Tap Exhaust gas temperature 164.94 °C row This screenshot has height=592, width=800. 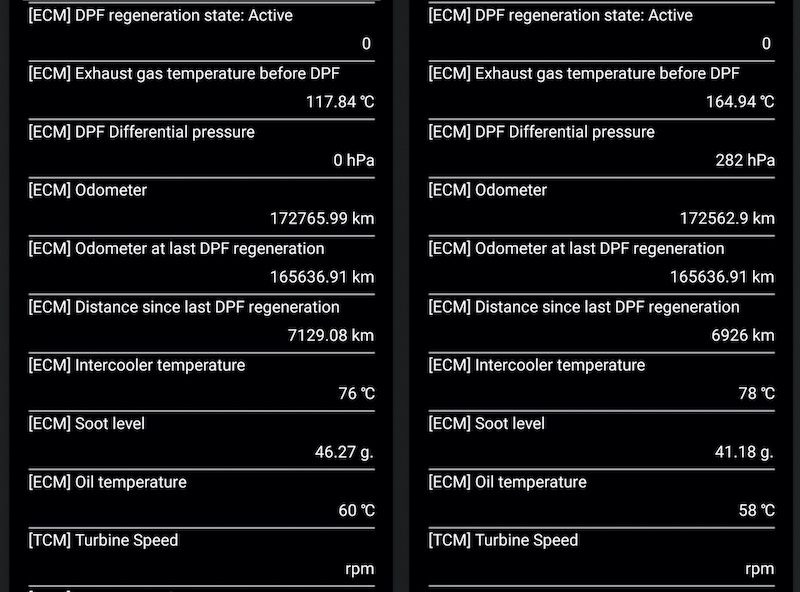click(x=602, y=90)
